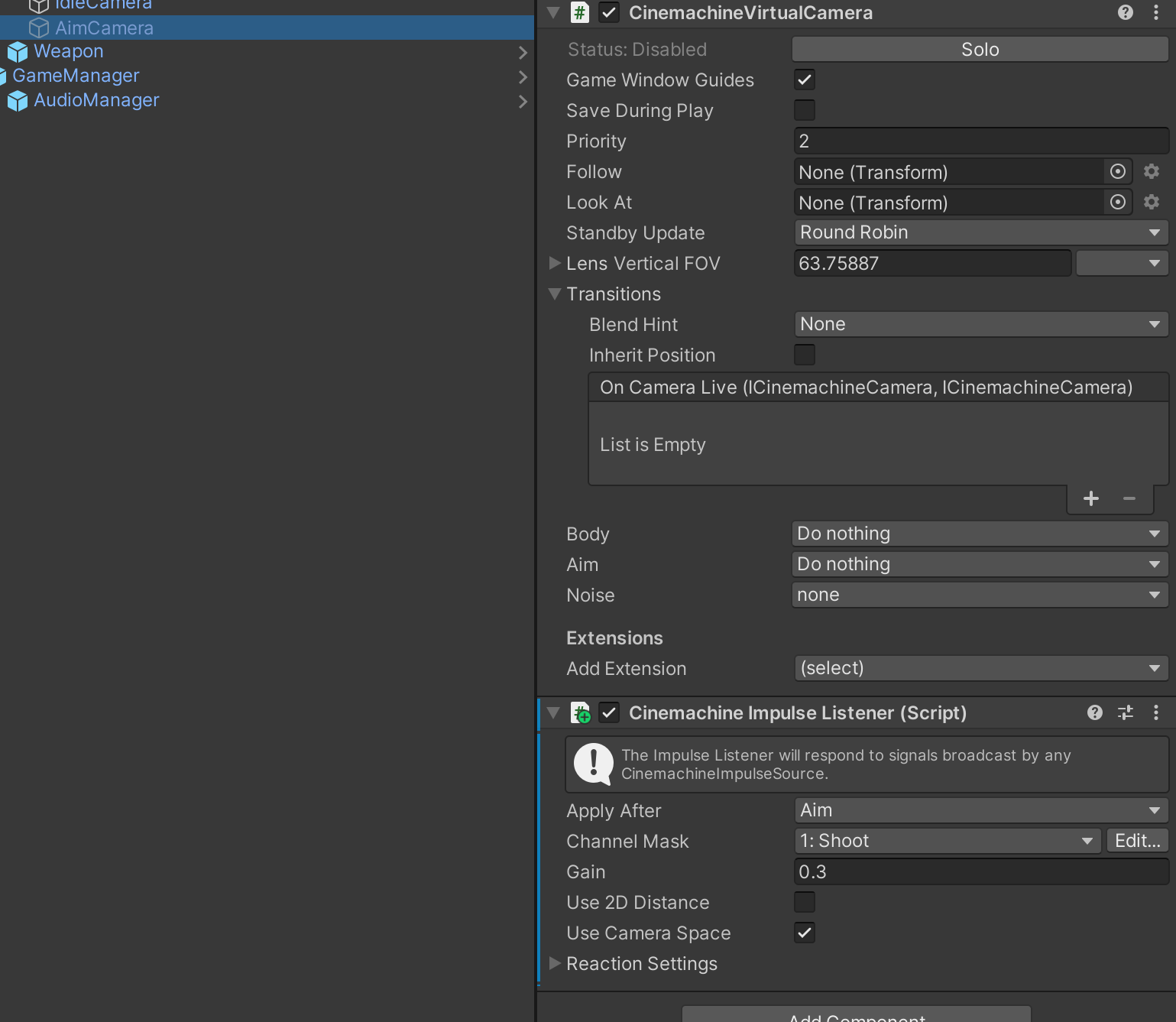Click Lens Vertical FOV value field
The image size is (1176, 1022).
(x=932, y=263)
